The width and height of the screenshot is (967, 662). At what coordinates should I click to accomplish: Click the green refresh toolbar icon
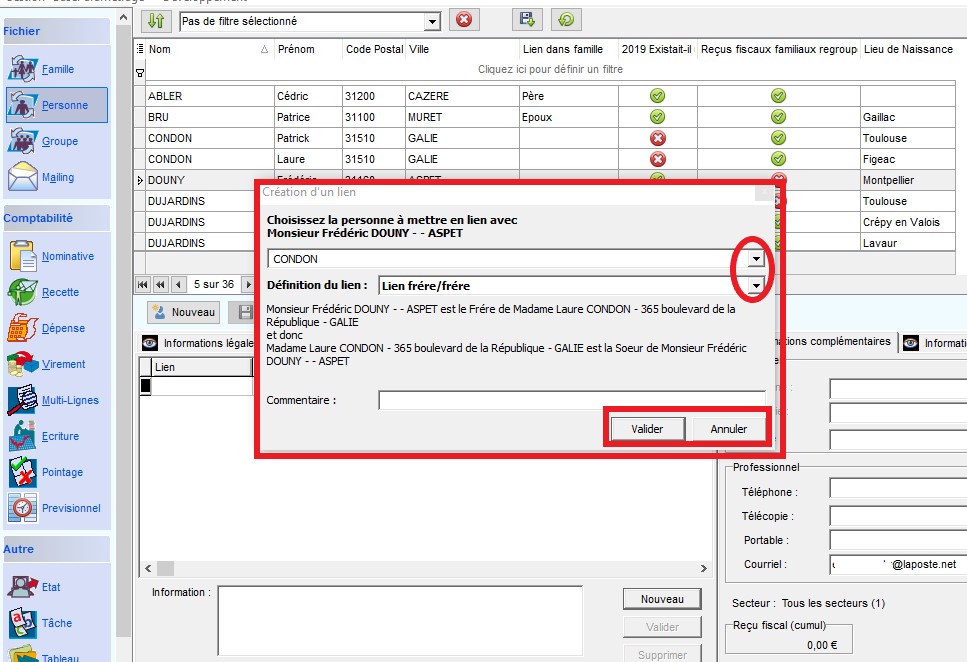[566, 20]
